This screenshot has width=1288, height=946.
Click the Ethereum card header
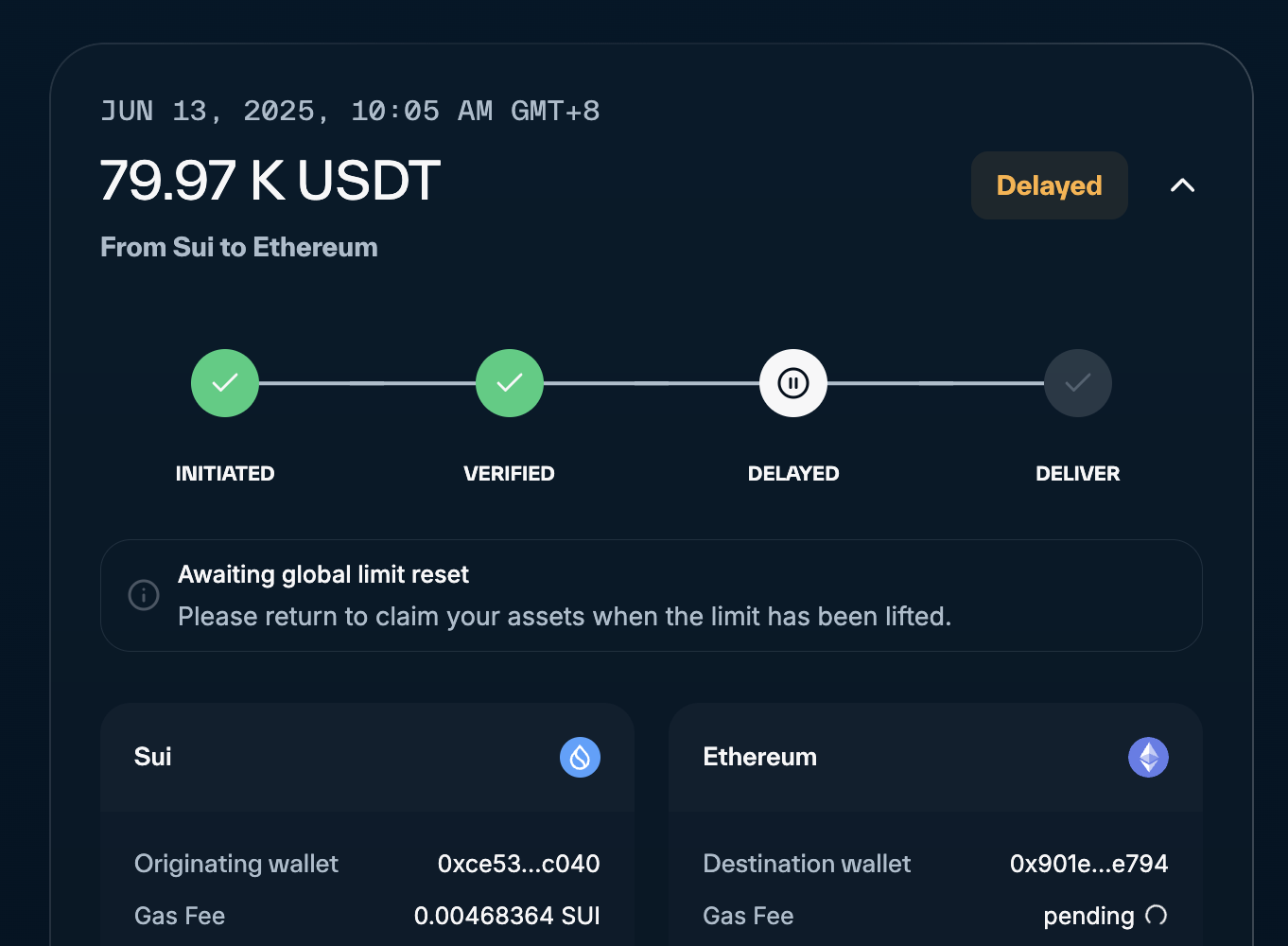click(x=935, y=757)
